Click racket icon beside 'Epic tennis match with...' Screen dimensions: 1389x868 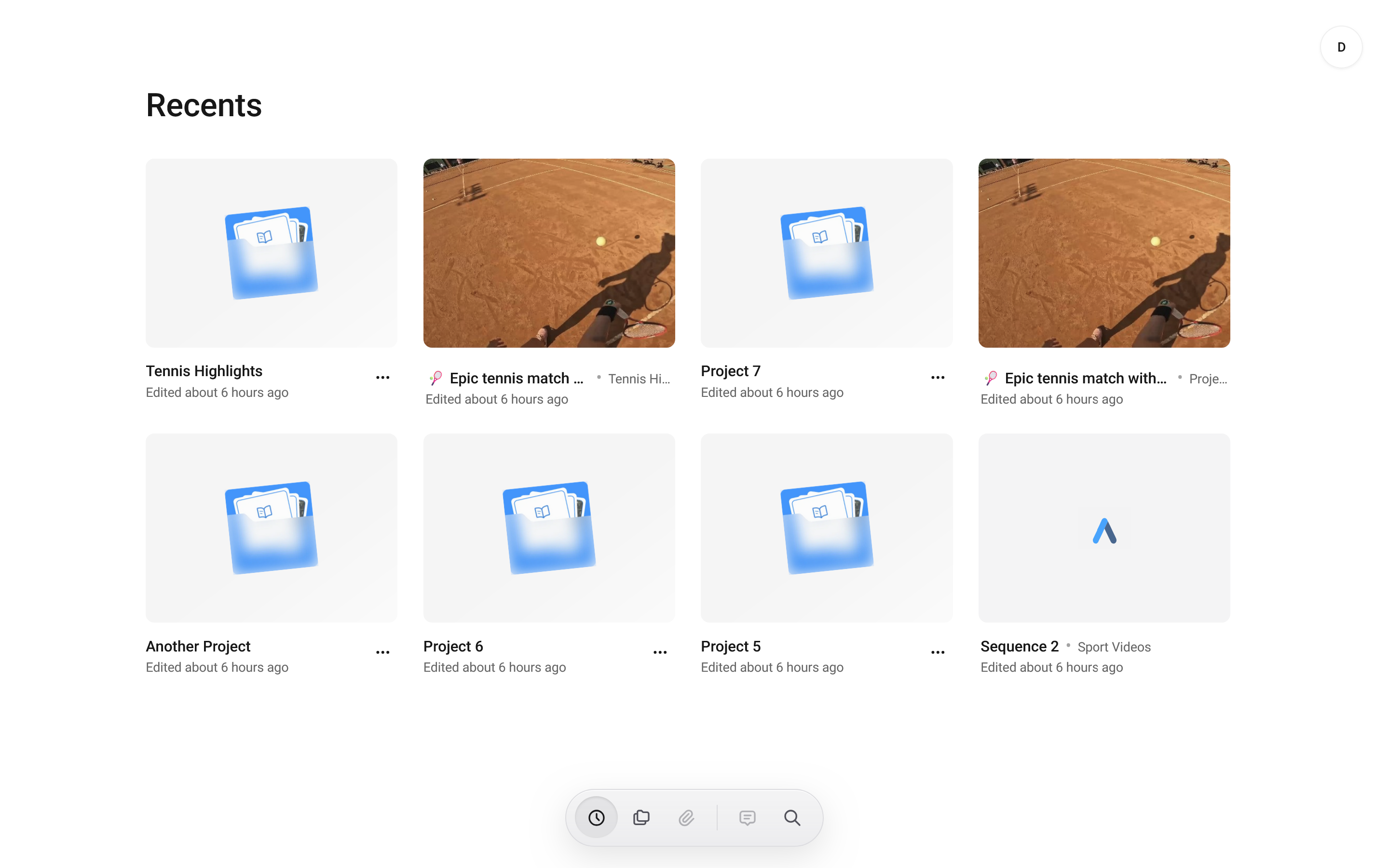click(991, 379)
